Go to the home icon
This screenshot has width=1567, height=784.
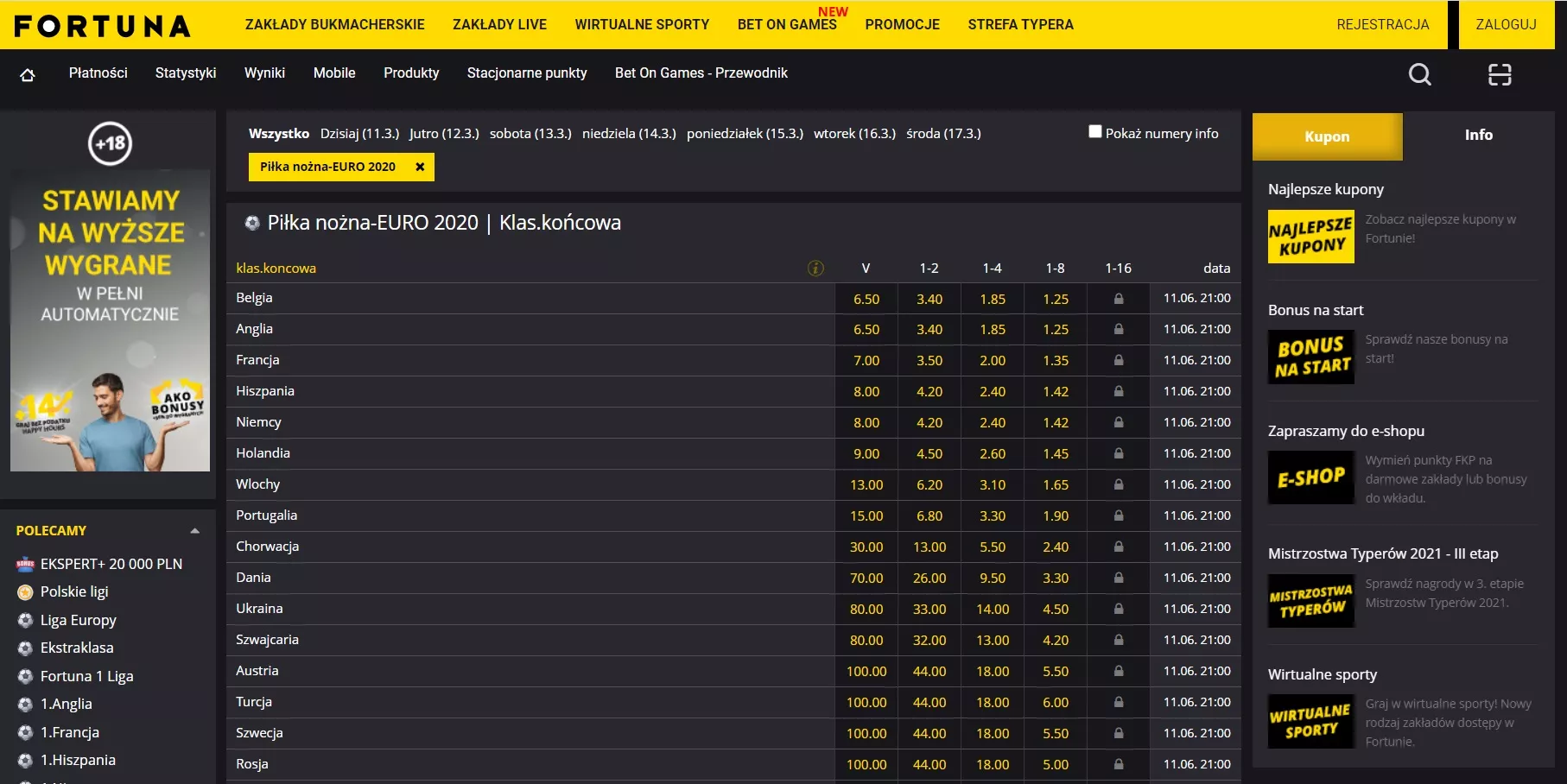(x=28, y=74)
